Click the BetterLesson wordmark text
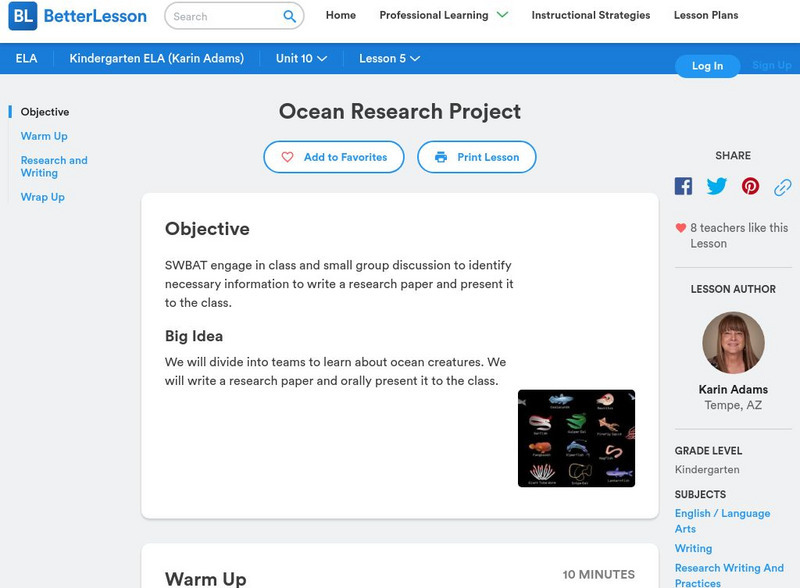 click(x=95, y=16)
